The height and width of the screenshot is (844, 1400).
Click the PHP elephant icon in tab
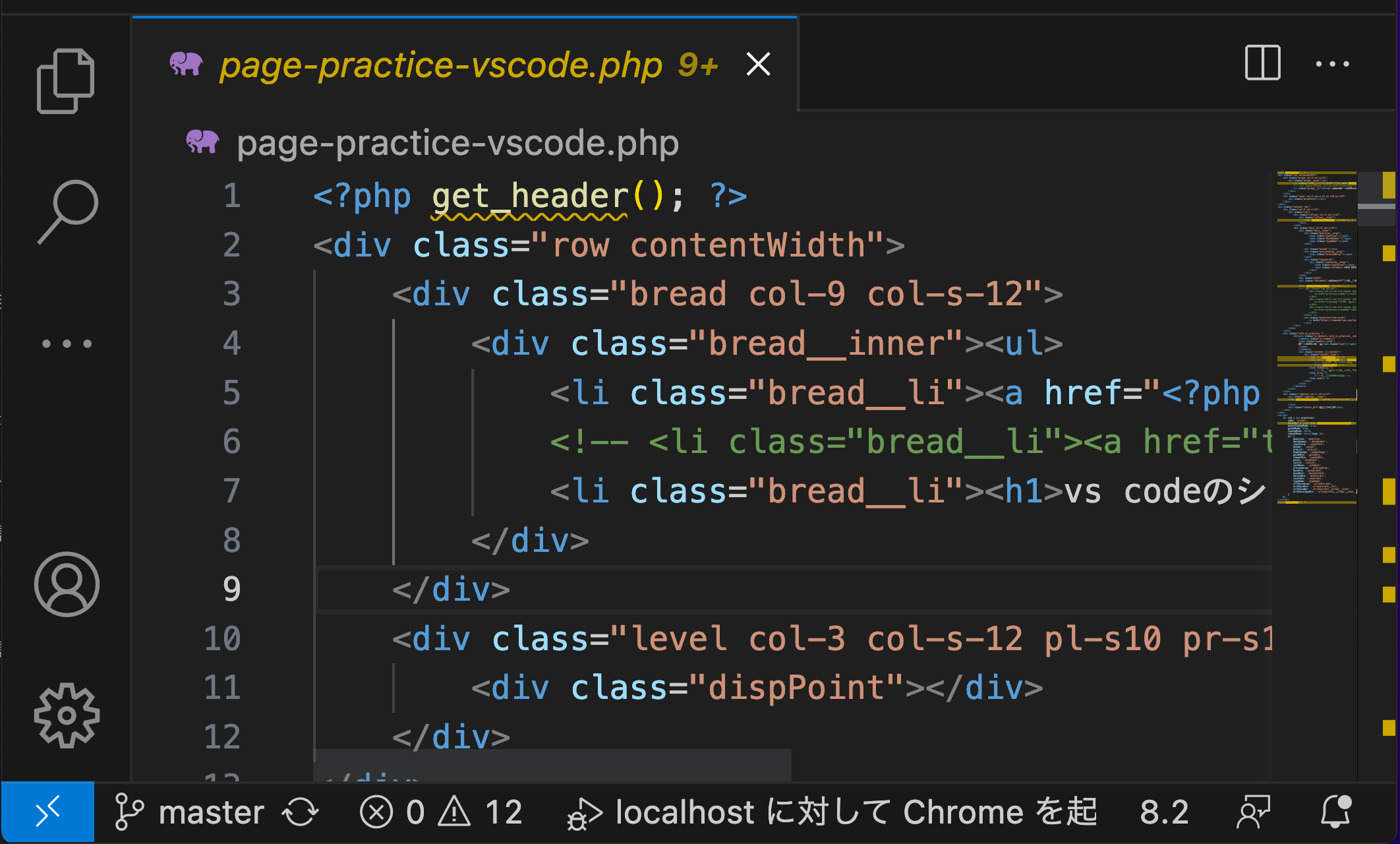point(186,64)
